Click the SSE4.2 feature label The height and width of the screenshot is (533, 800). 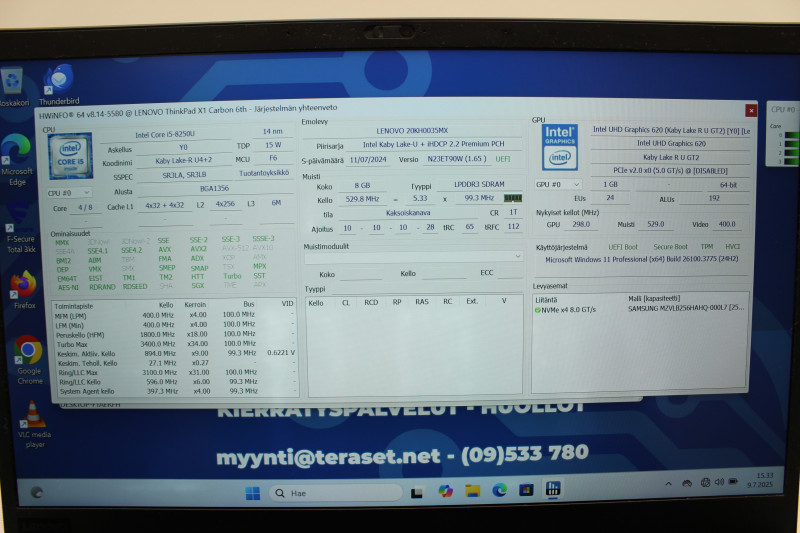132,250
